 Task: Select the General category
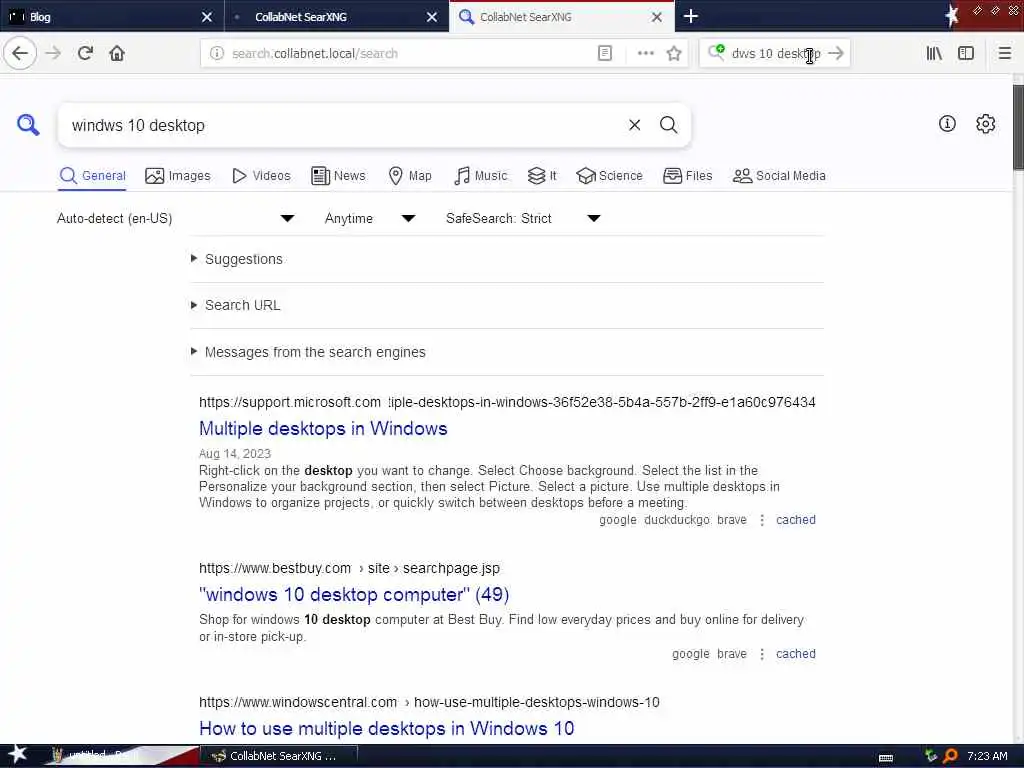pos(92,176)
